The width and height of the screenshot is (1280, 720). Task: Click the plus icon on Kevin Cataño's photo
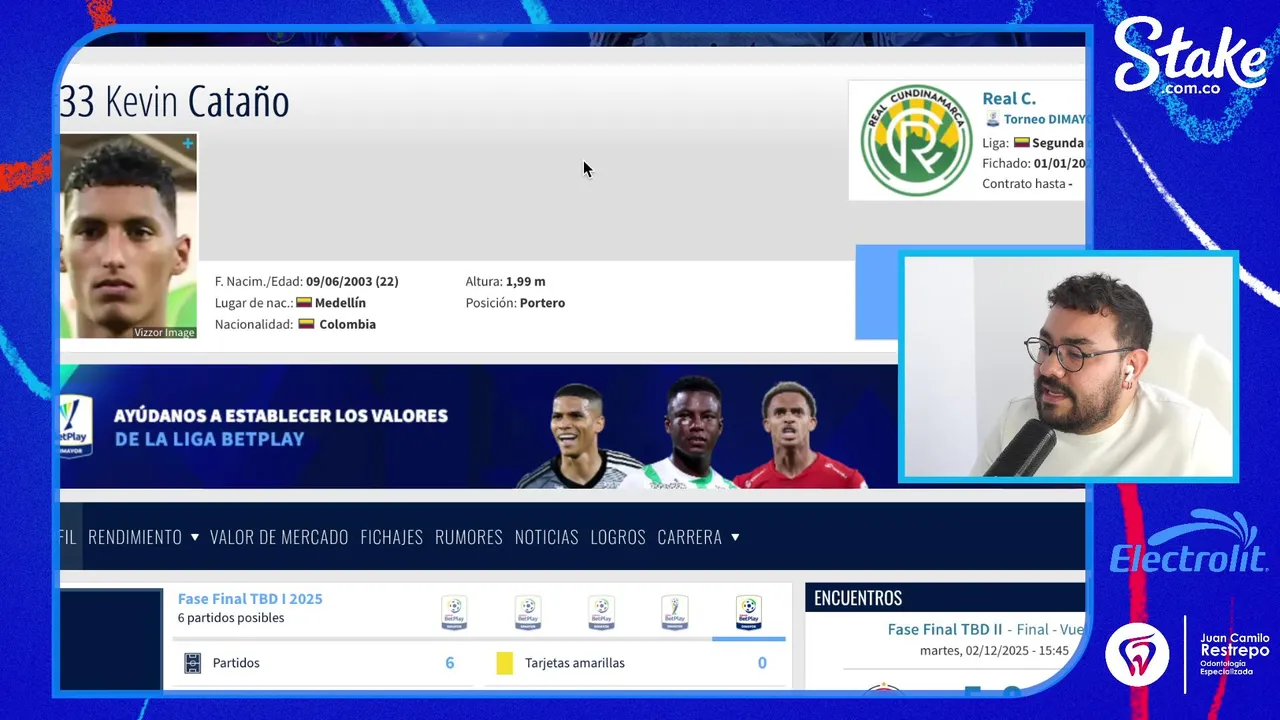click(x=187, y=144)
